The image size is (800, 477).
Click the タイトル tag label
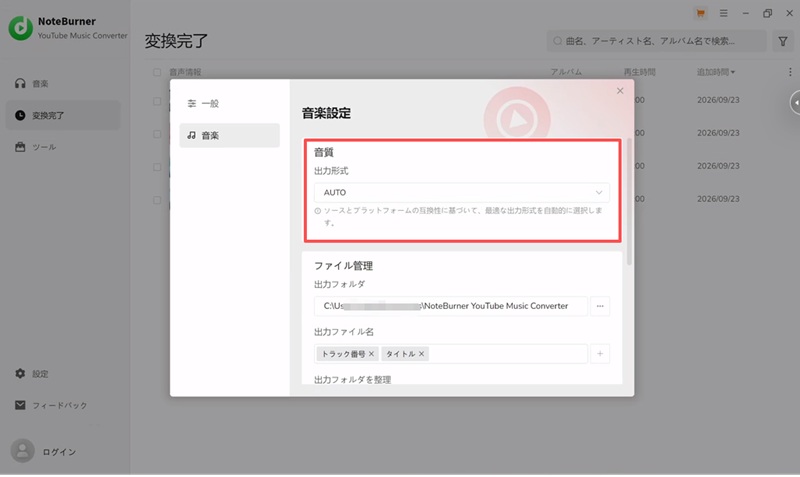[401, 354]
